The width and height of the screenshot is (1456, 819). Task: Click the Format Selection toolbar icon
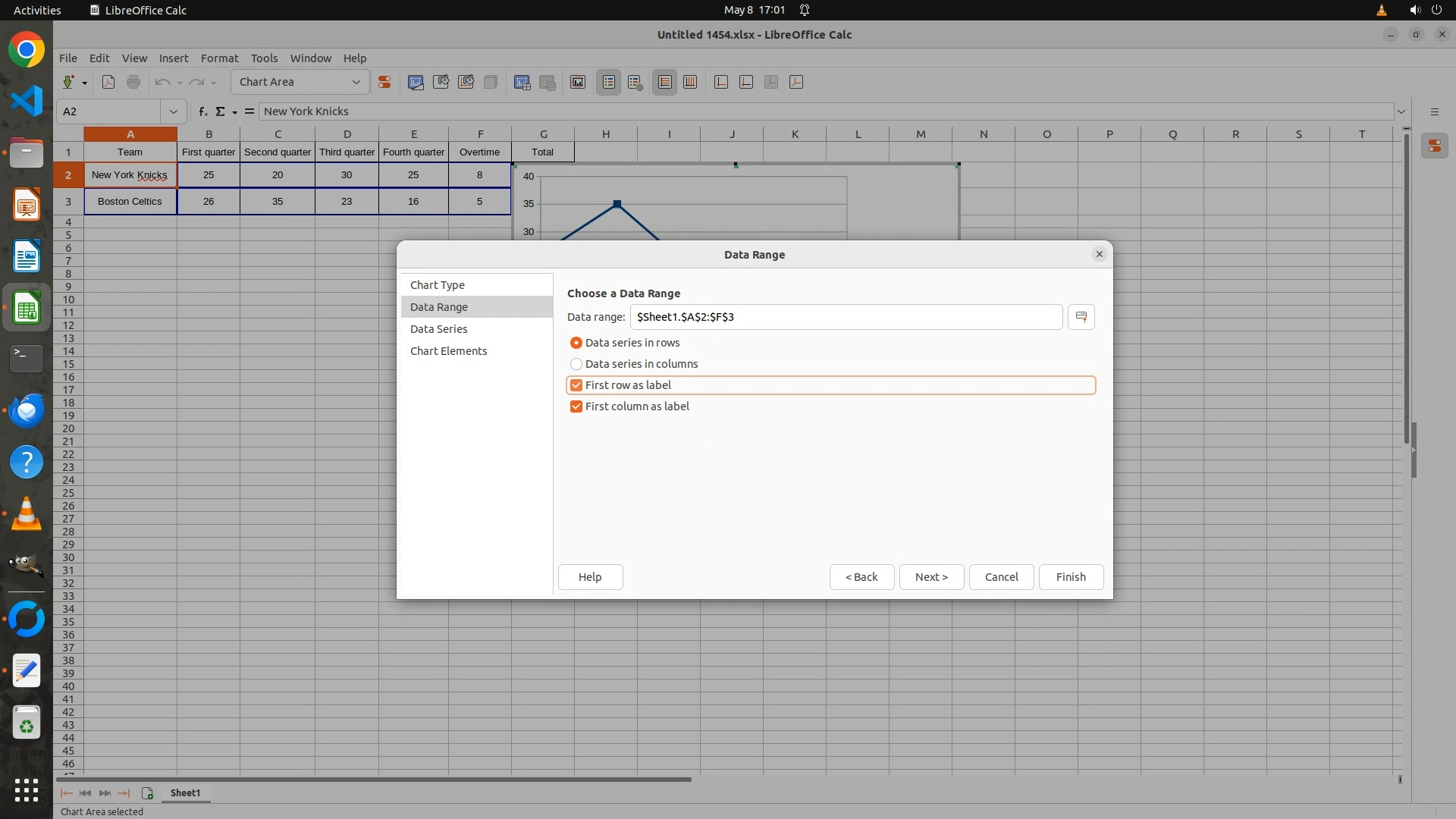tap(384, 82)
